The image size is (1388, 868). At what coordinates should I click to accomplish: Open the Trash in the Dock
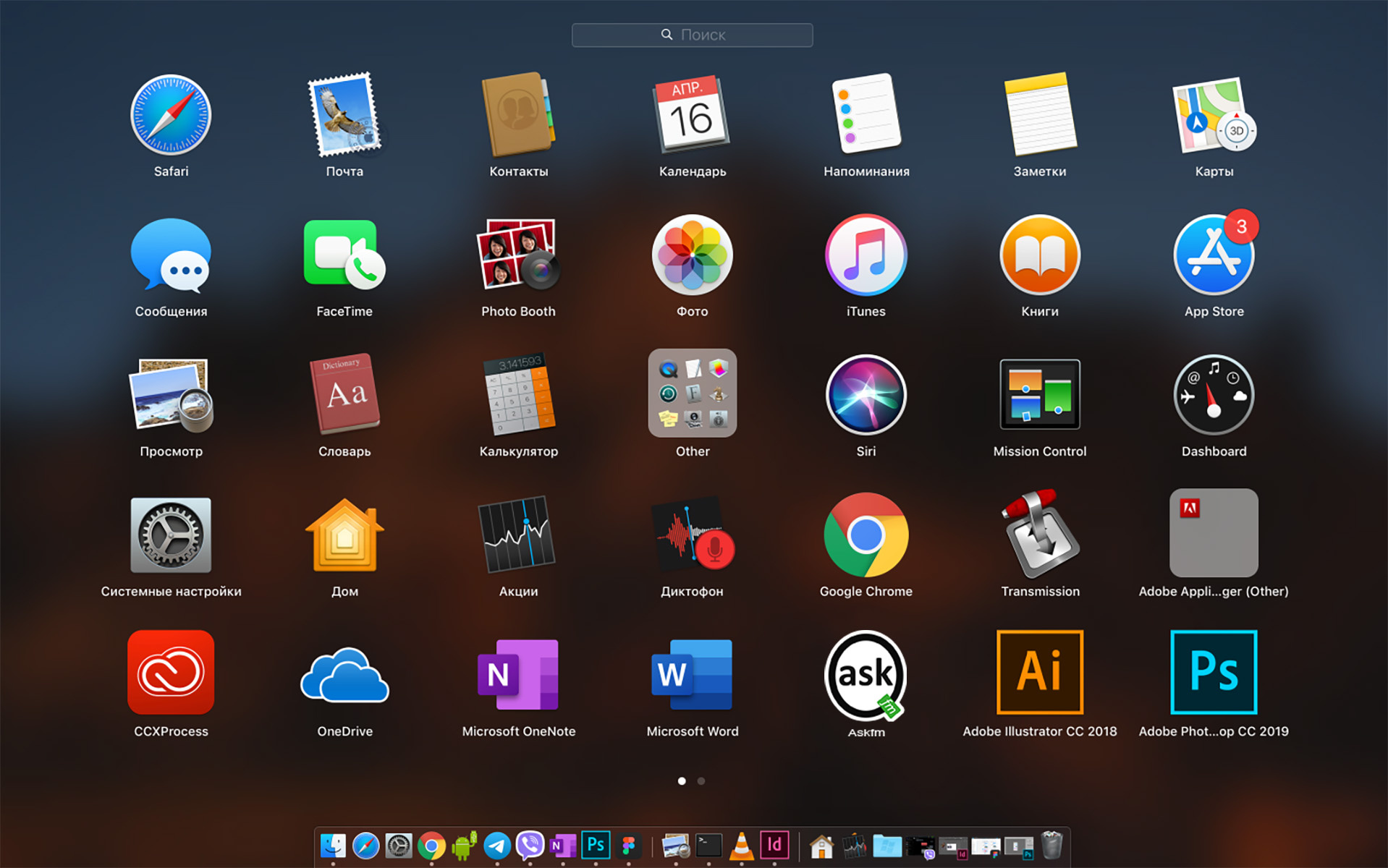tap(1051, 845)
